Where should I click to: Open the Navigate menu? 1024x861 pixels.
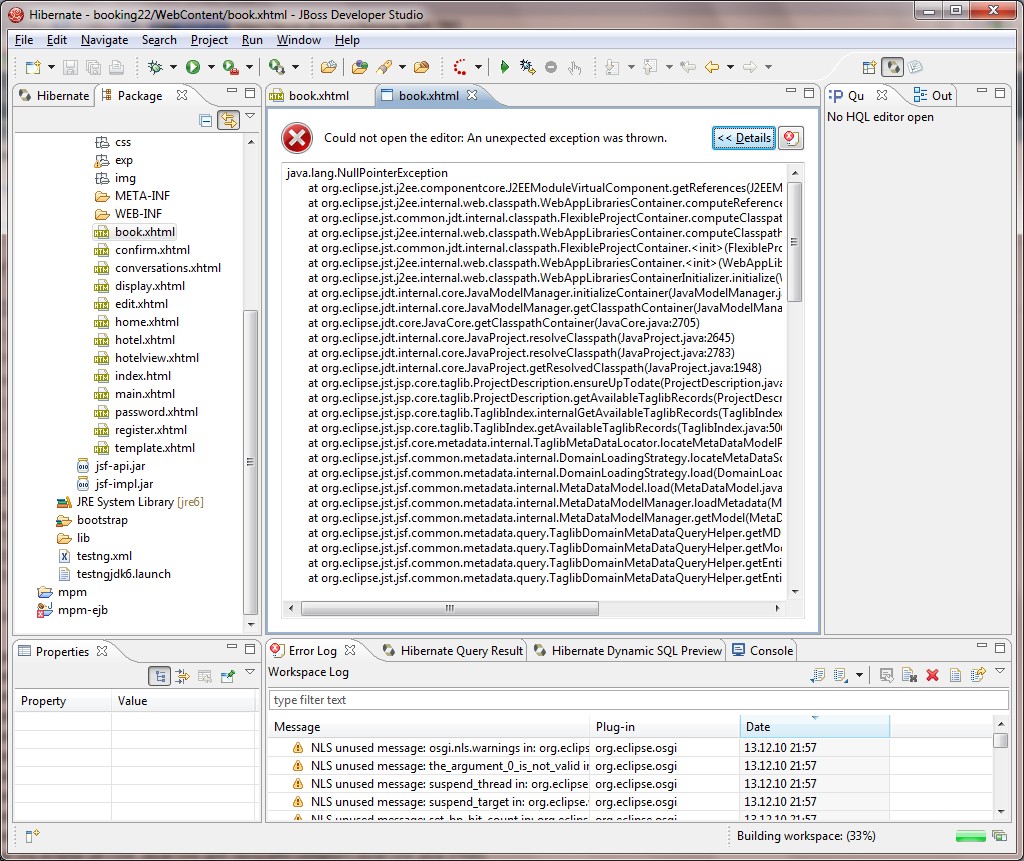[104, 40]
